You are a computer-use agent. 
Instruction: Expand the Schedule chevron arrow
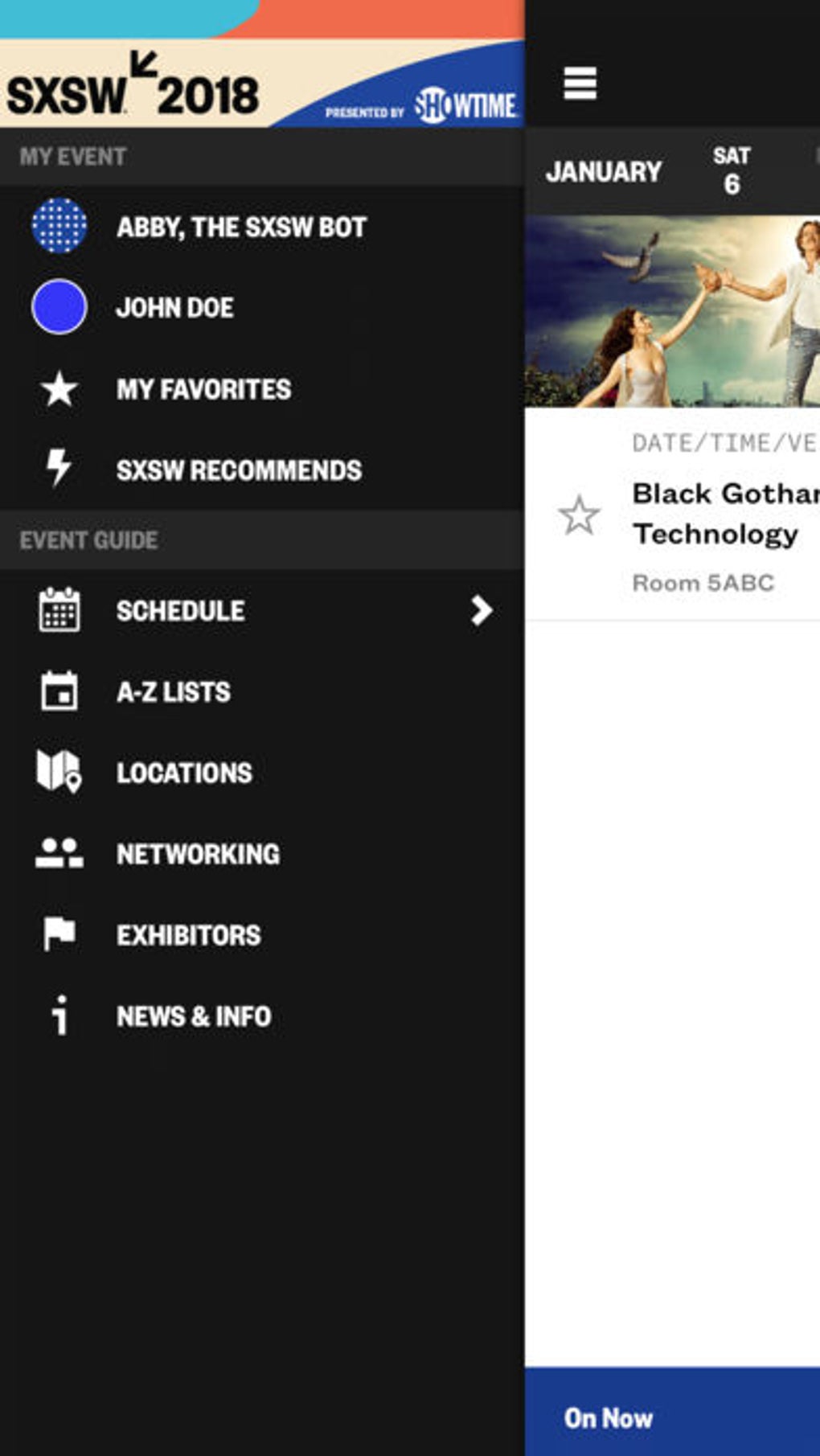pos(481,611)
